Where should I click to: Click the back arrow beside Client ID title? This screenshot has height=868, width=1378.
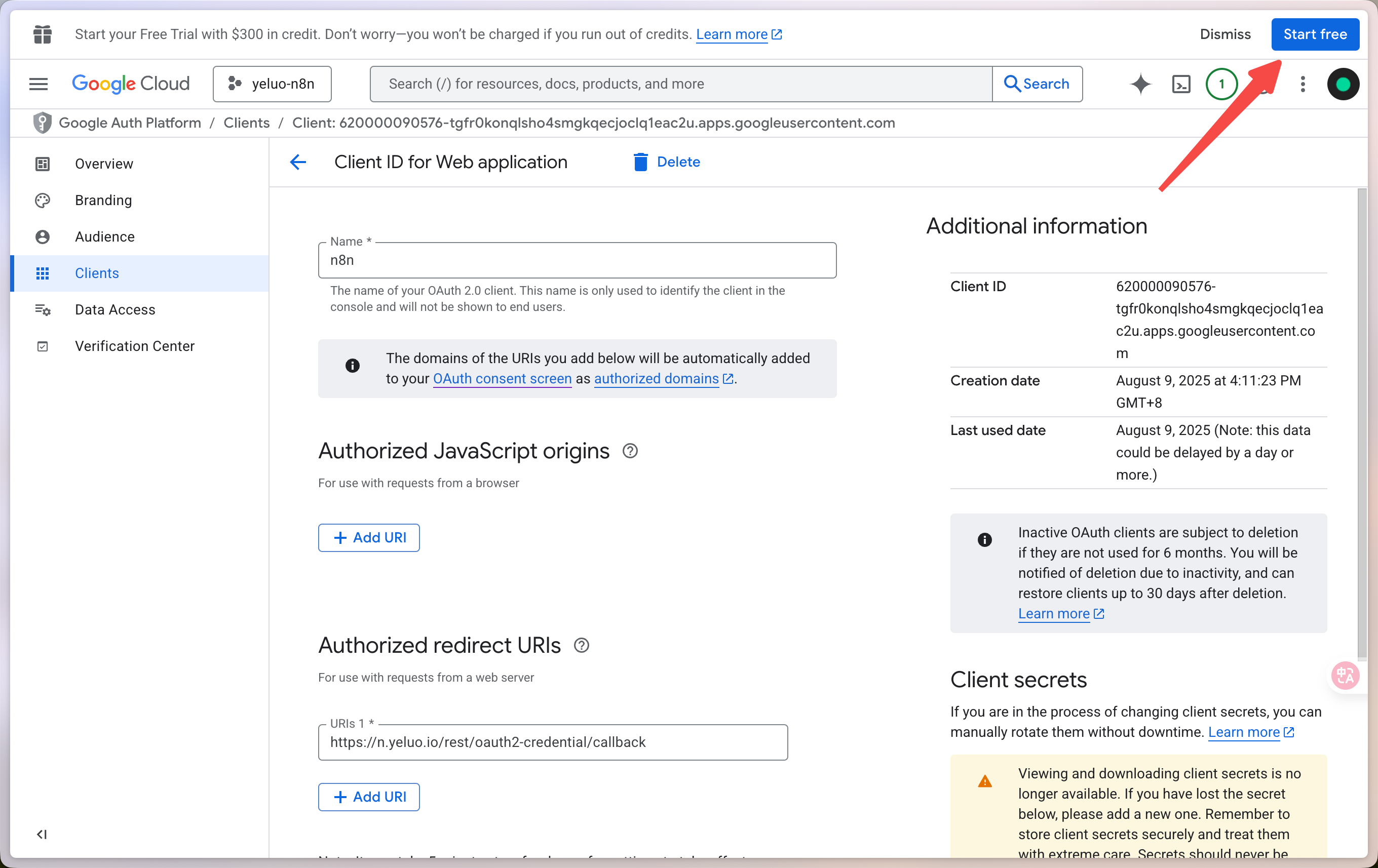point(297,162)
